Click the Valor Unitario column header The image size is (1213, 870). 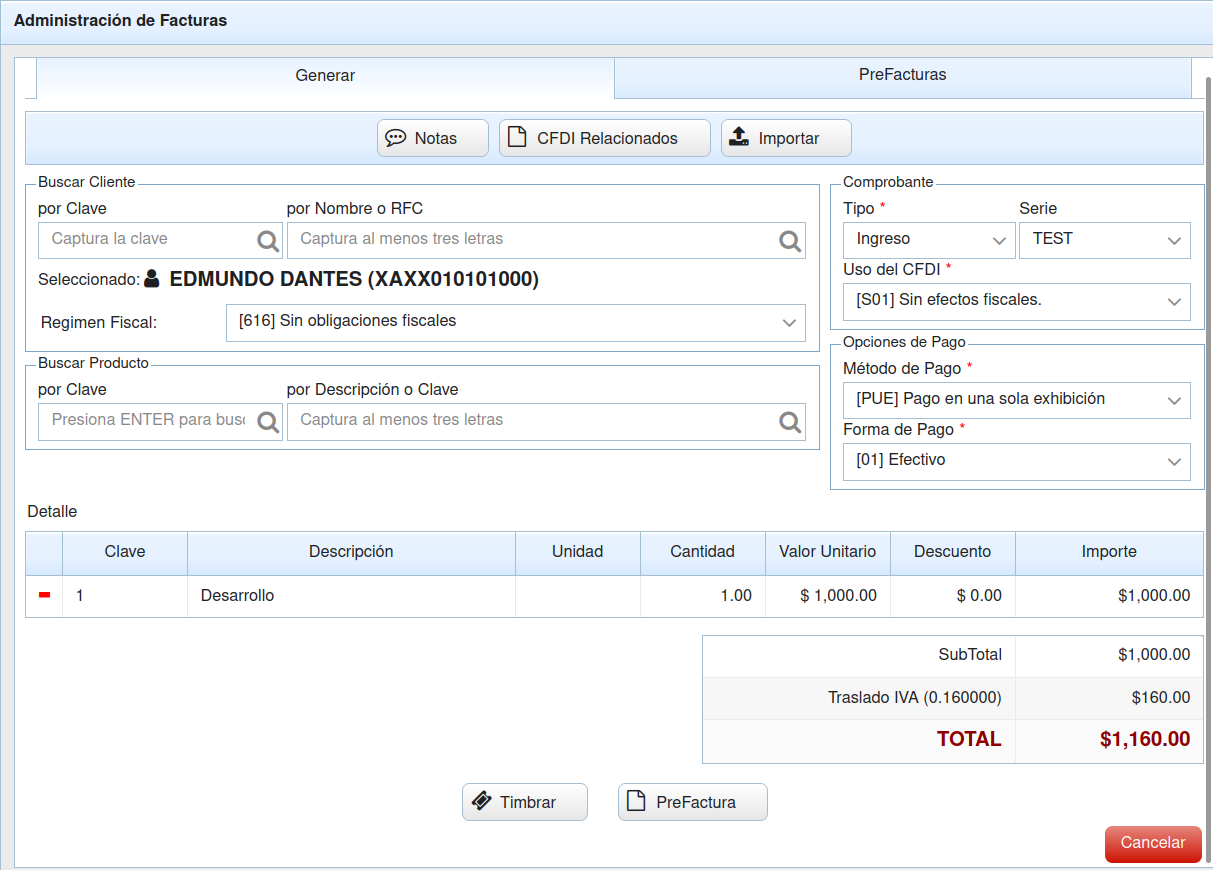coord(828,552)
